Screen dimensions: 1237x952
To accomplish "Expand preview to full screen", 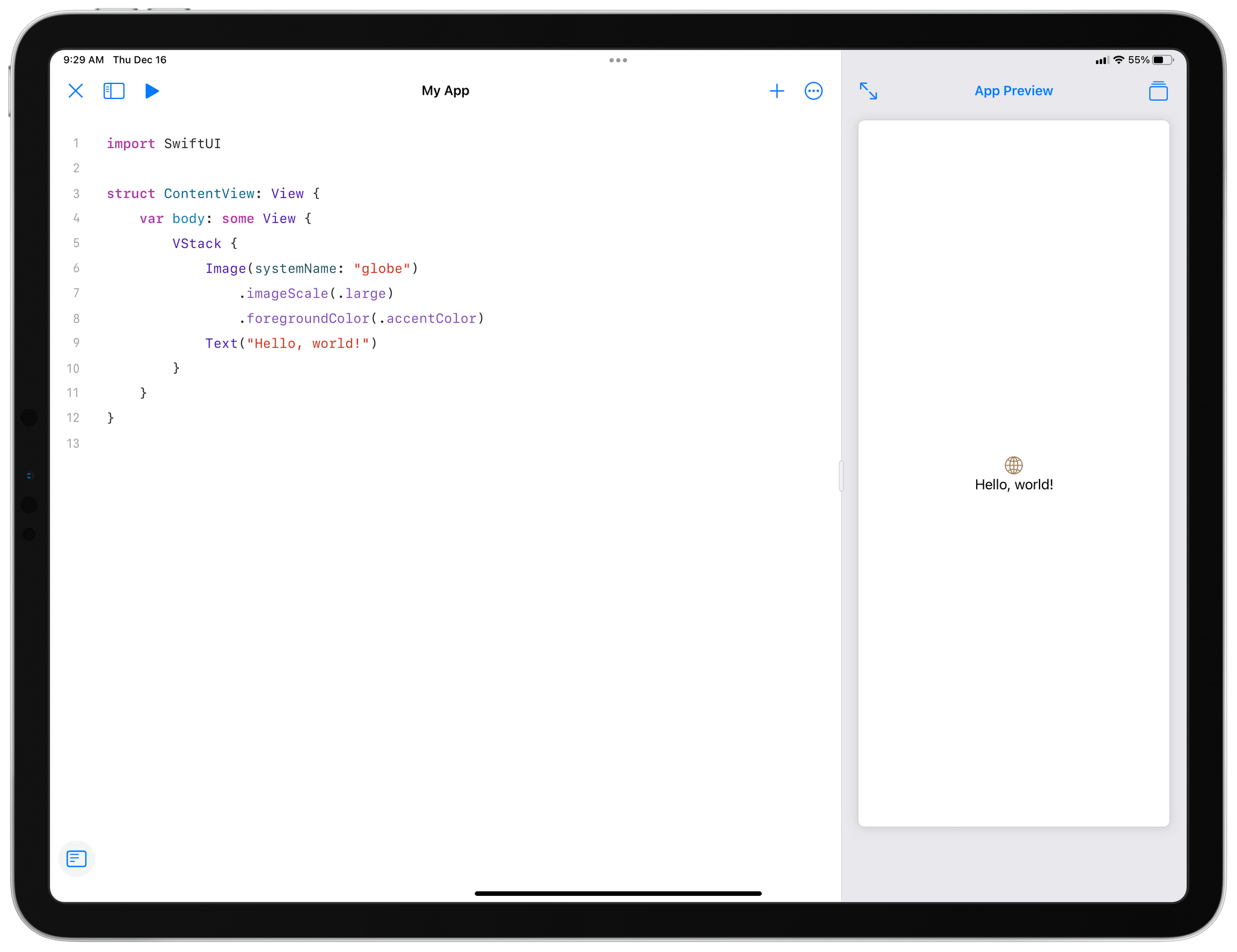I will click(869, 91).
